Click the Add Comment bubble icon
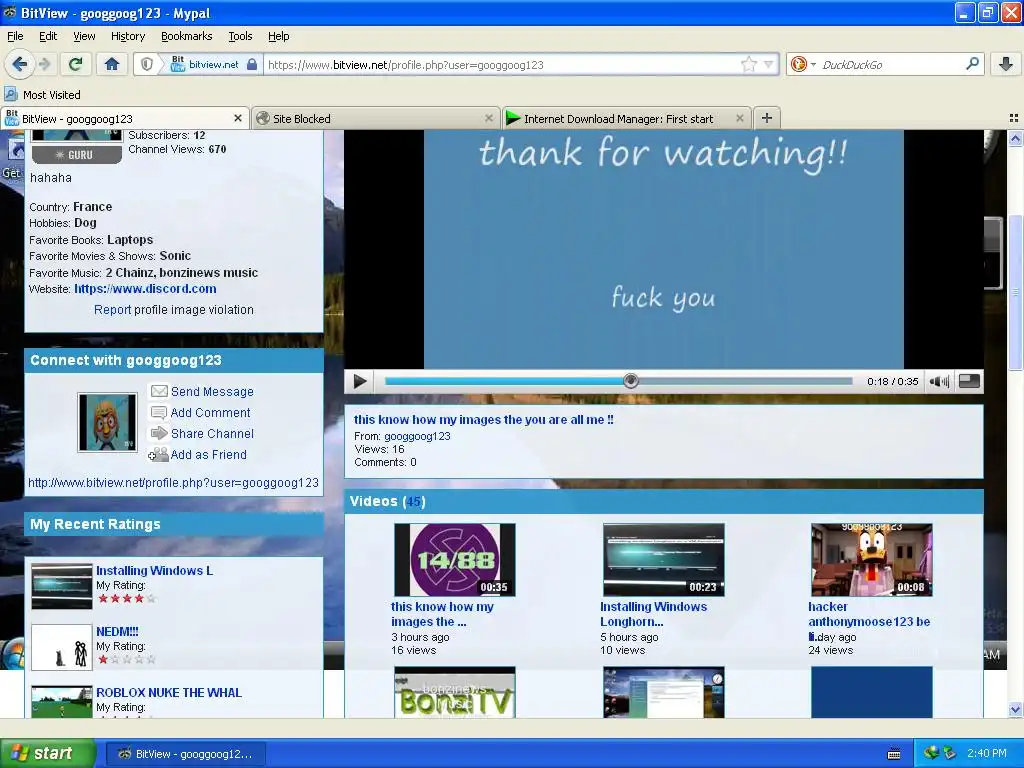 click(x=158, y=412)
